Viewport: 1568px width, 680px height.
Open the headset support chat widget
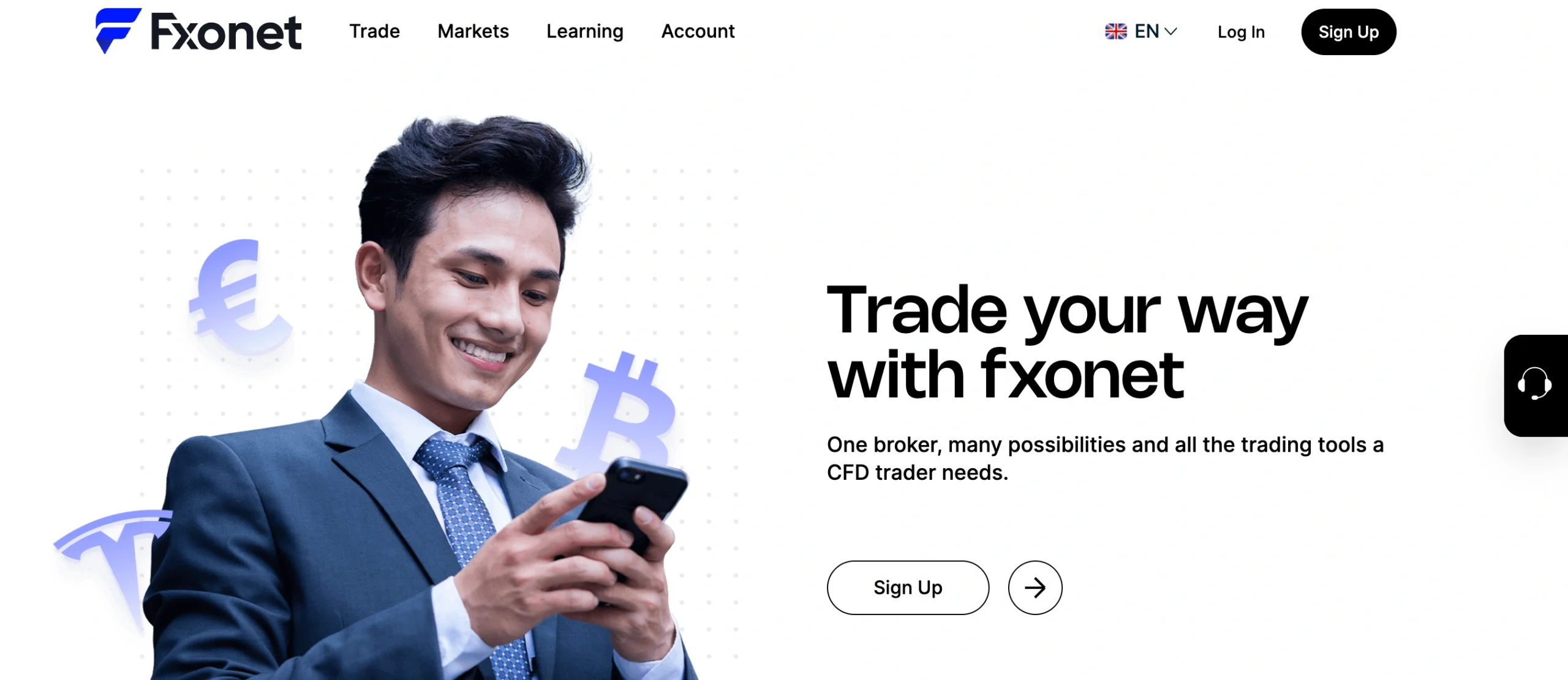1536,385
